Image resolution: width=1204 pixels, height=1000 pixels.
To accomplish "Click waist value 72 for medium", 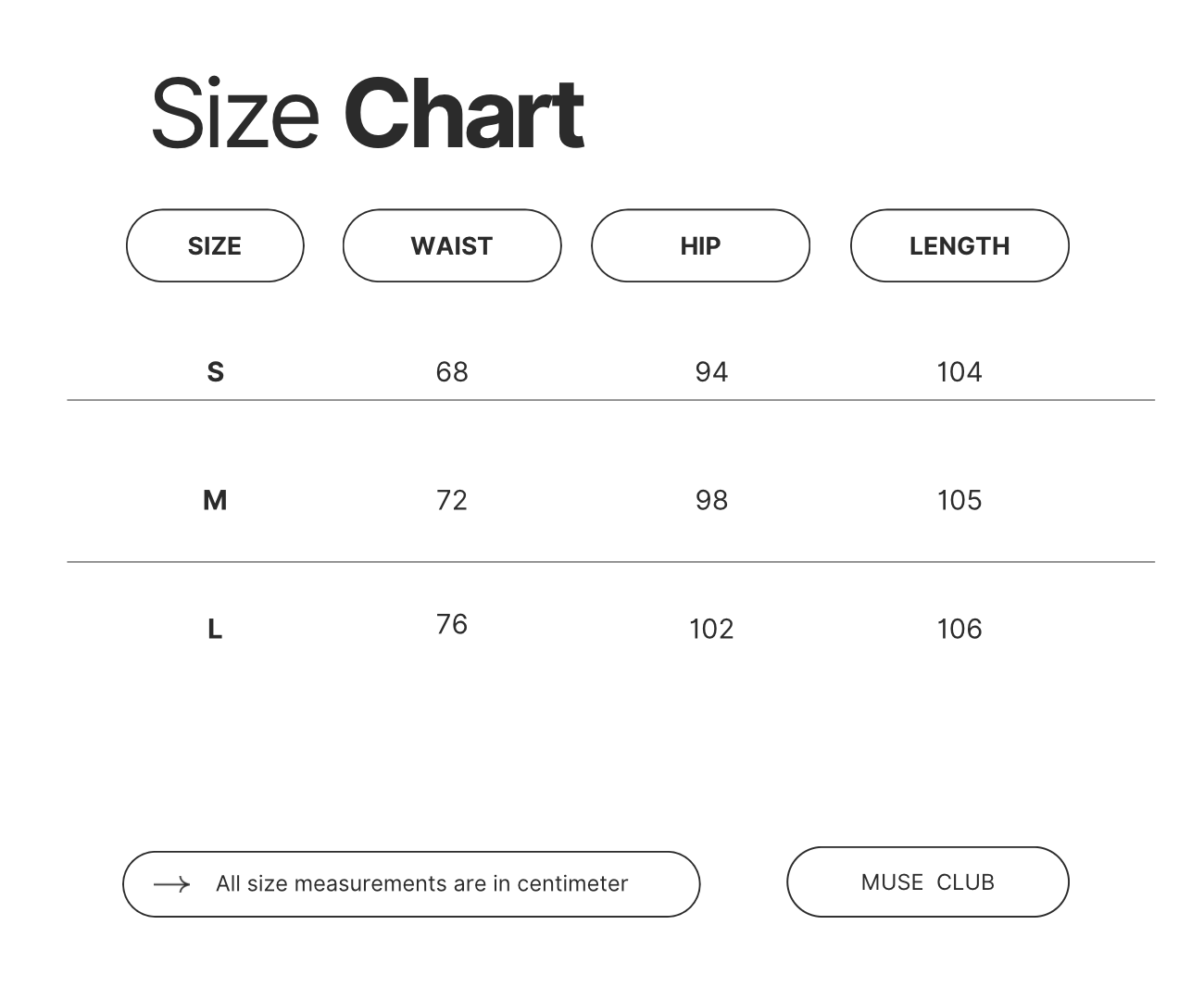I will tap(452, 501).
